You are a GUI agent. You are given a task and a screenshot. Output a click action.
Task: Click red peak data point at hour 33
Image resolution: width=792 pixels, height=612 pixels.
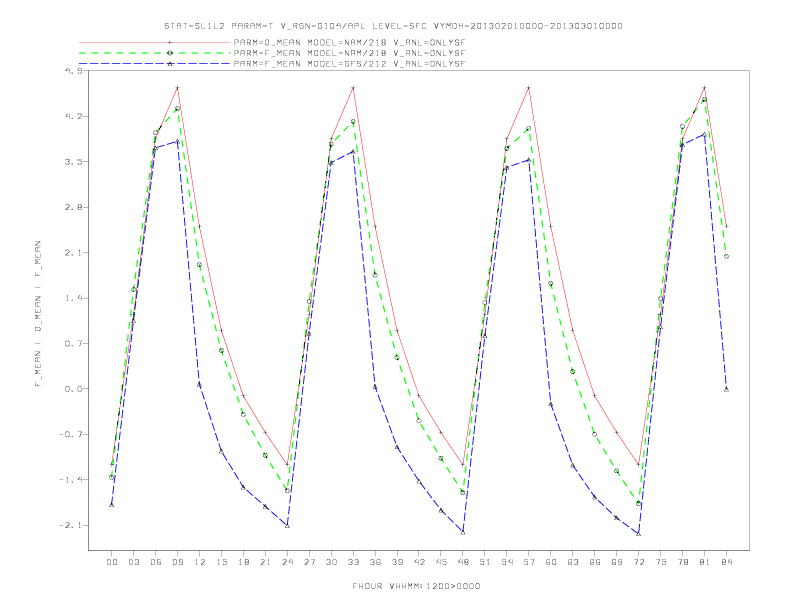tap(353, 88)
